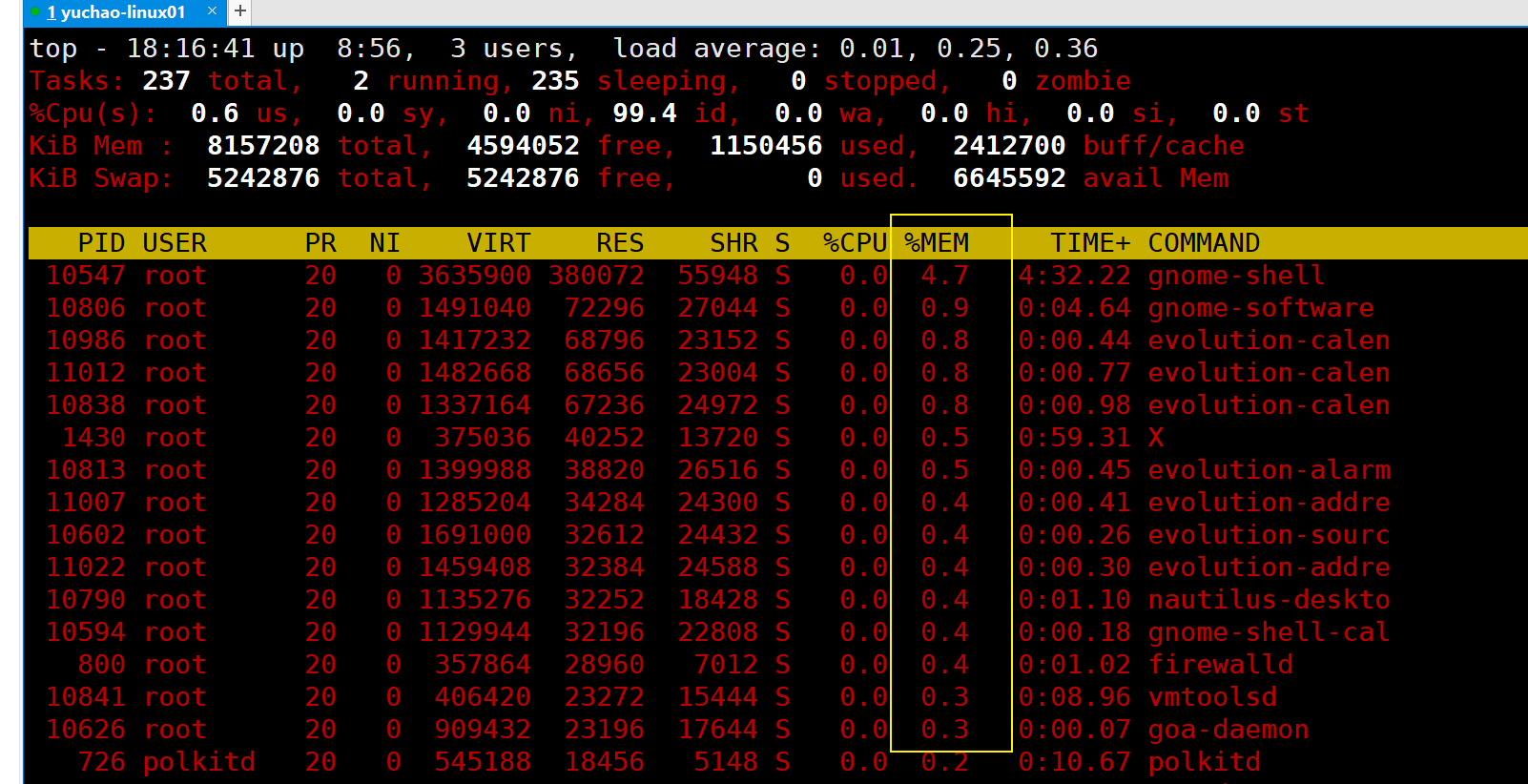Click the green connection status dot on the tab
This screenshot has width=1528, height=784.
pyautogui.click(x=35, y=12)
